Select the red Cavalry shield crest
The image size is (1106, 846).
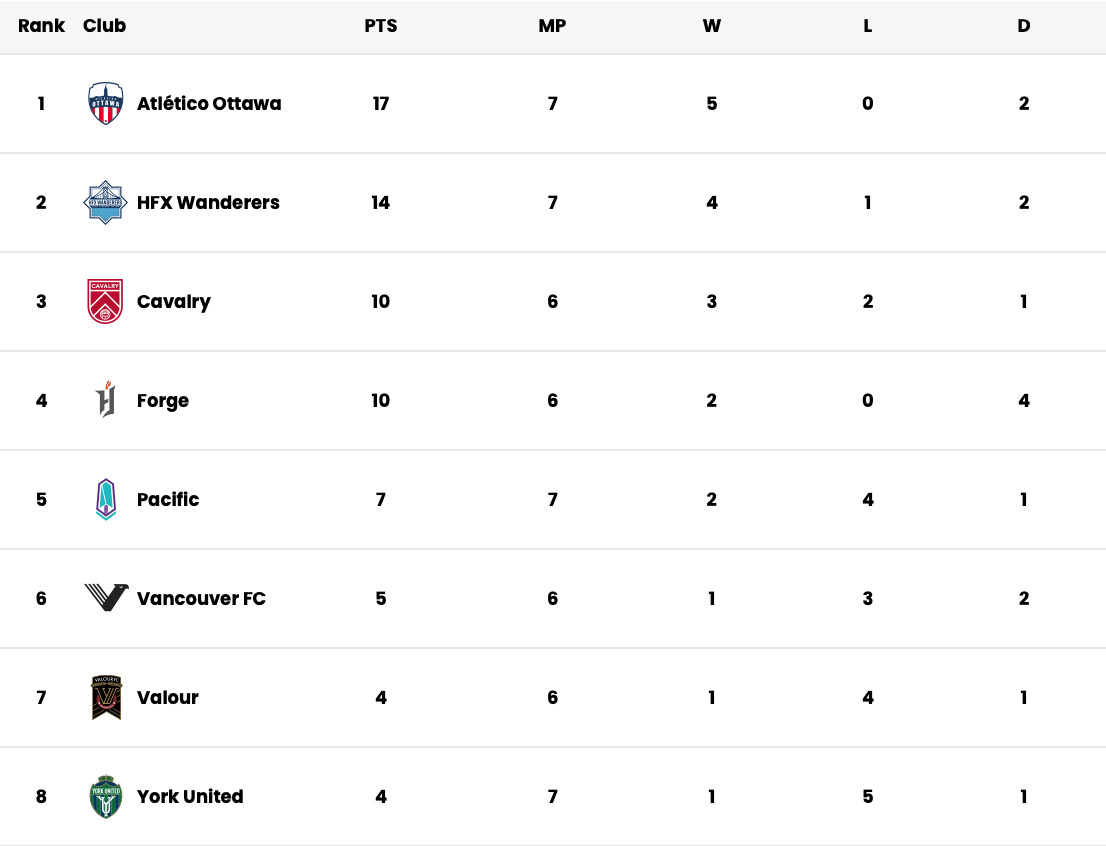[105, 301]
